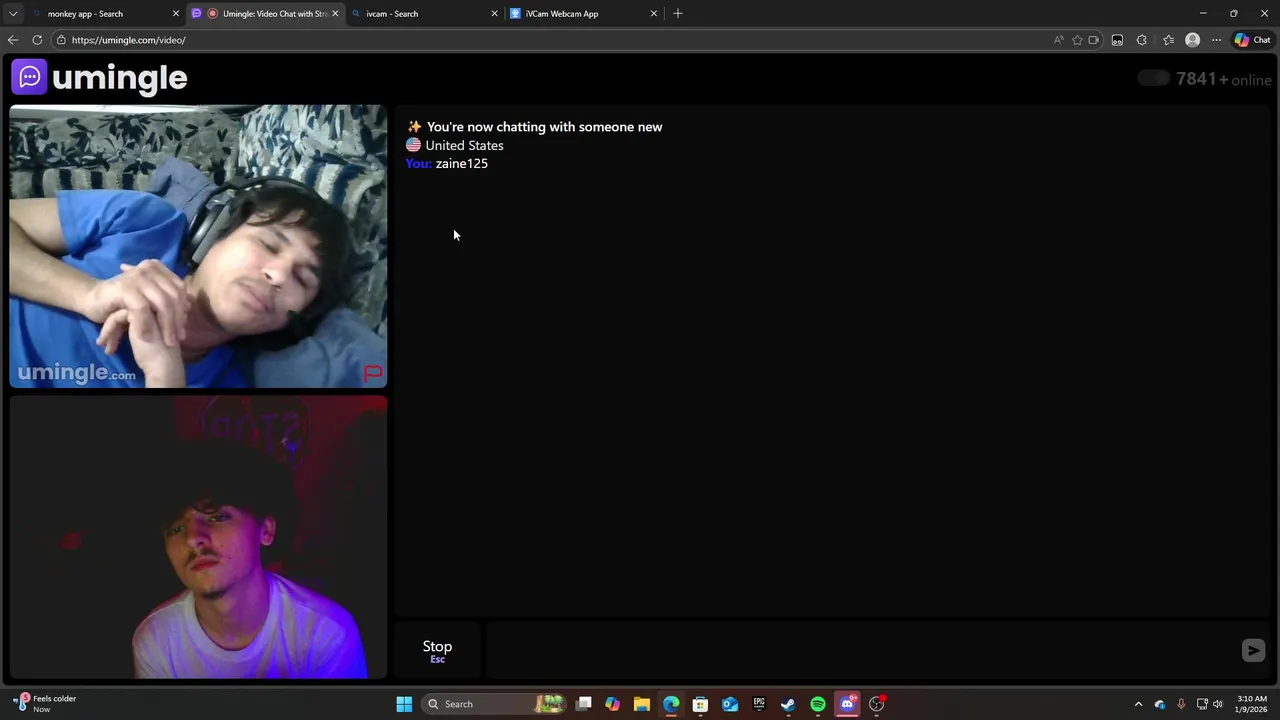Launch Copilot from the taskbar
Viewport: 1280px width, 720px height.
tap(612, 704)
